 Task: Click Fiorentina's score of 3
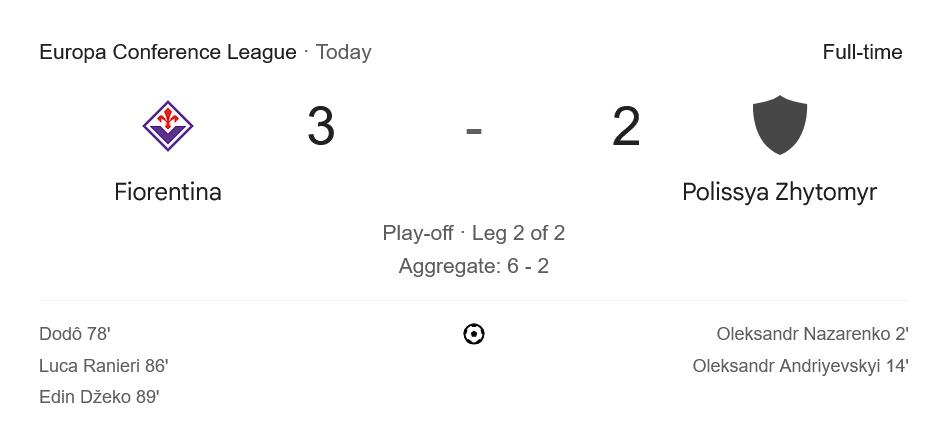click(321, 127)
